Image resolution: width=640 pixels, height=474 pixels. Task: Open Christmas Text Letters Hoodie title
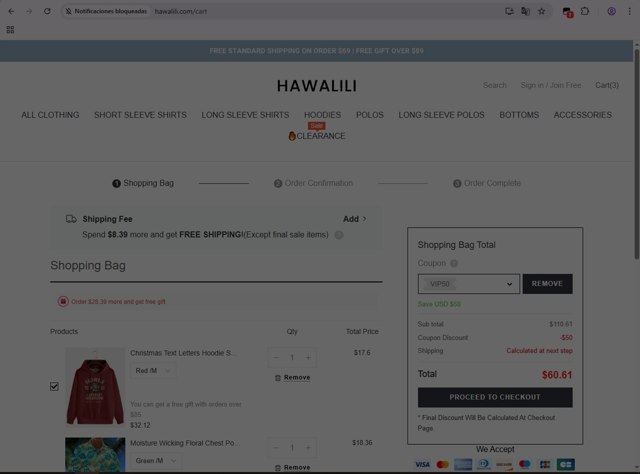point(182,353)
